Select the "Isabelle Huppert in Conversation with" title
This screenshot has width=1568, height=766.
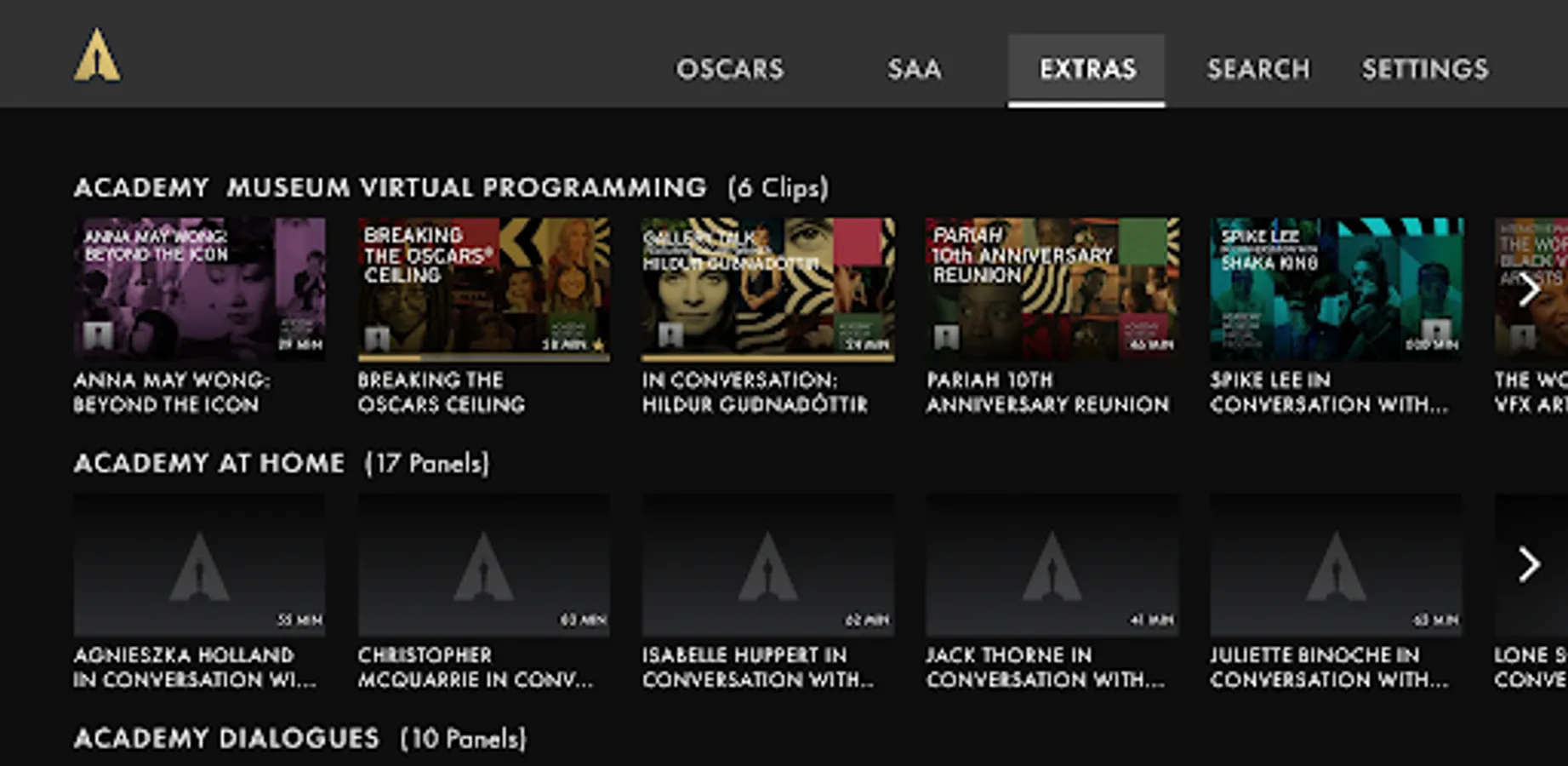click(758, 667)
